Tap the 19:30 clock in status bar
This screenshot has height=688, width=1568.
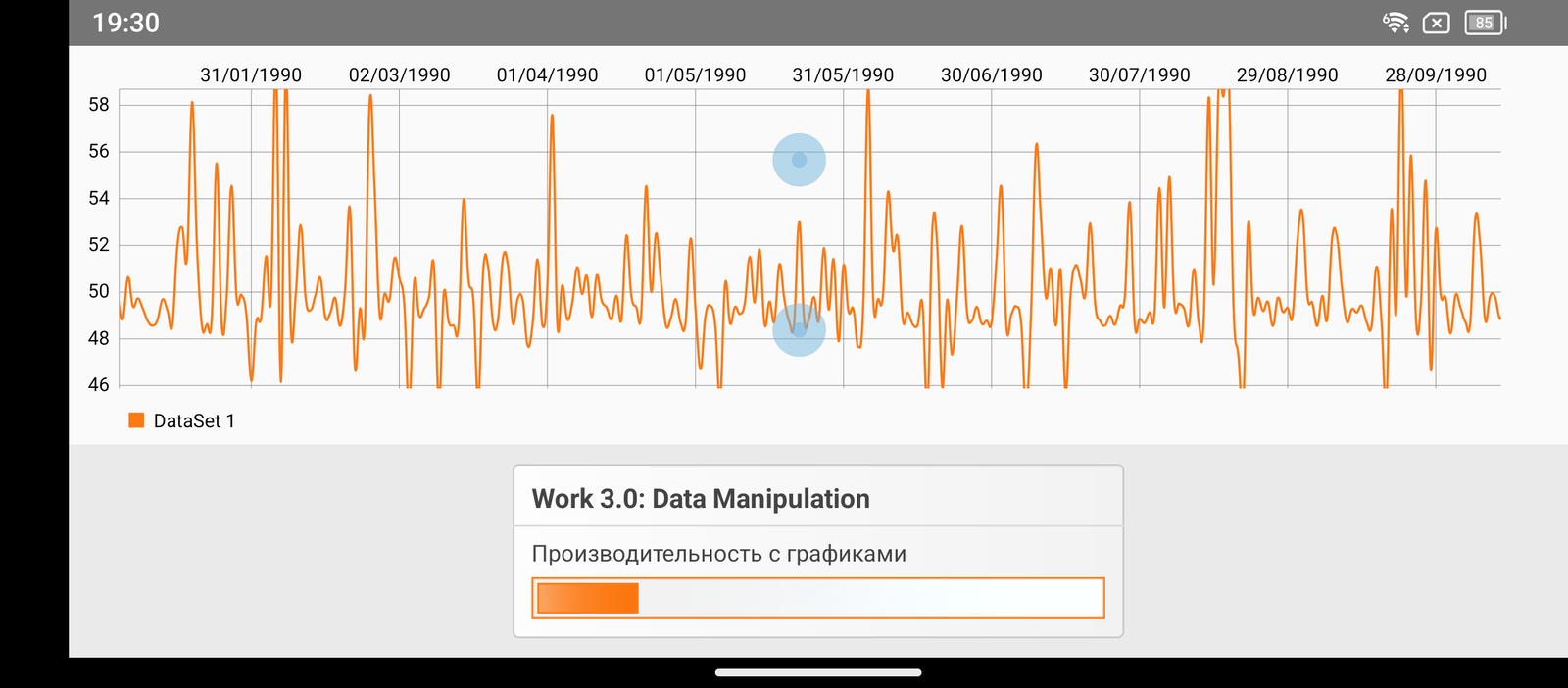125,23
